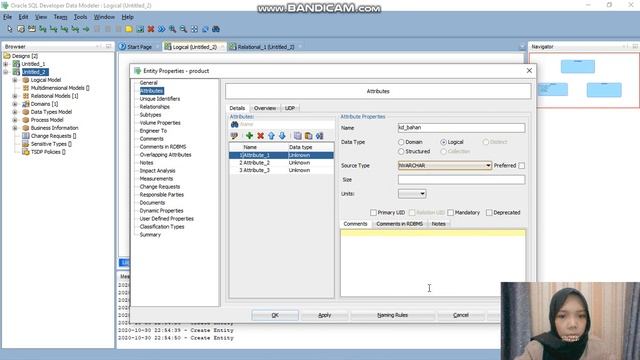Click the binoculars Find icon in main toolbar
Viewport: 640px width, 360px height.
(216, 29)
